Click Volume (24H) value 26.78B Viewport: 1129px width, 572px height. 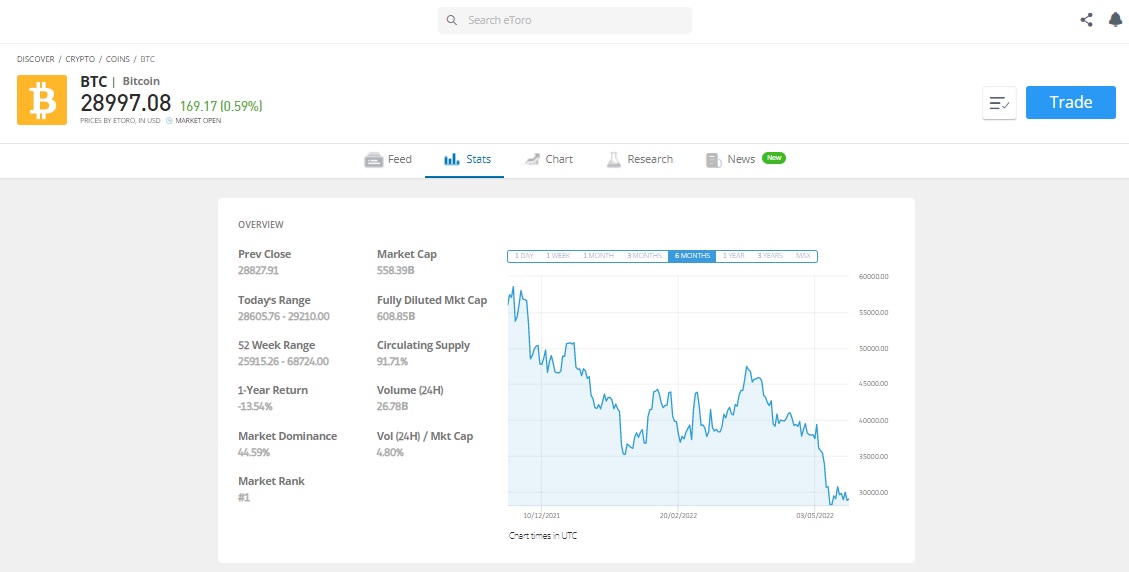tap(392, 406)
